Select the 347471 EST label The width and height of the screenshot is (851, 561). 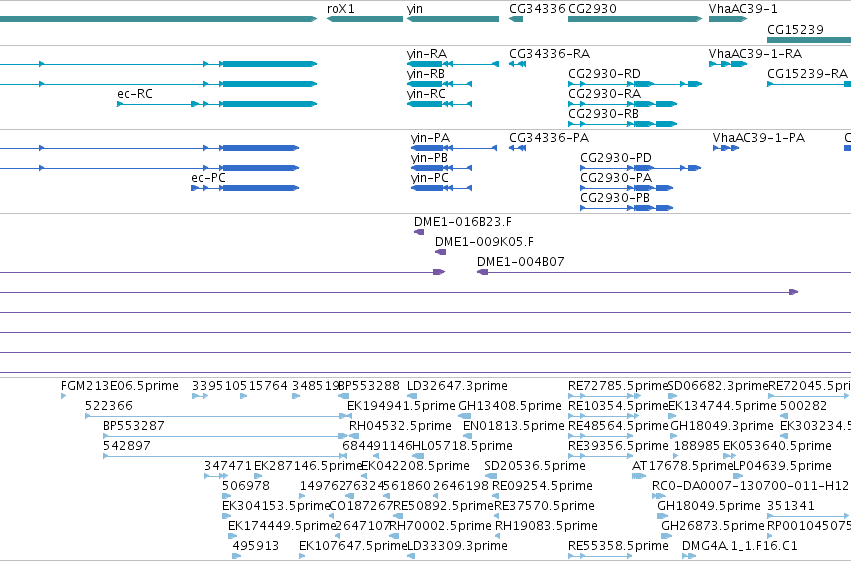[228, 466]
